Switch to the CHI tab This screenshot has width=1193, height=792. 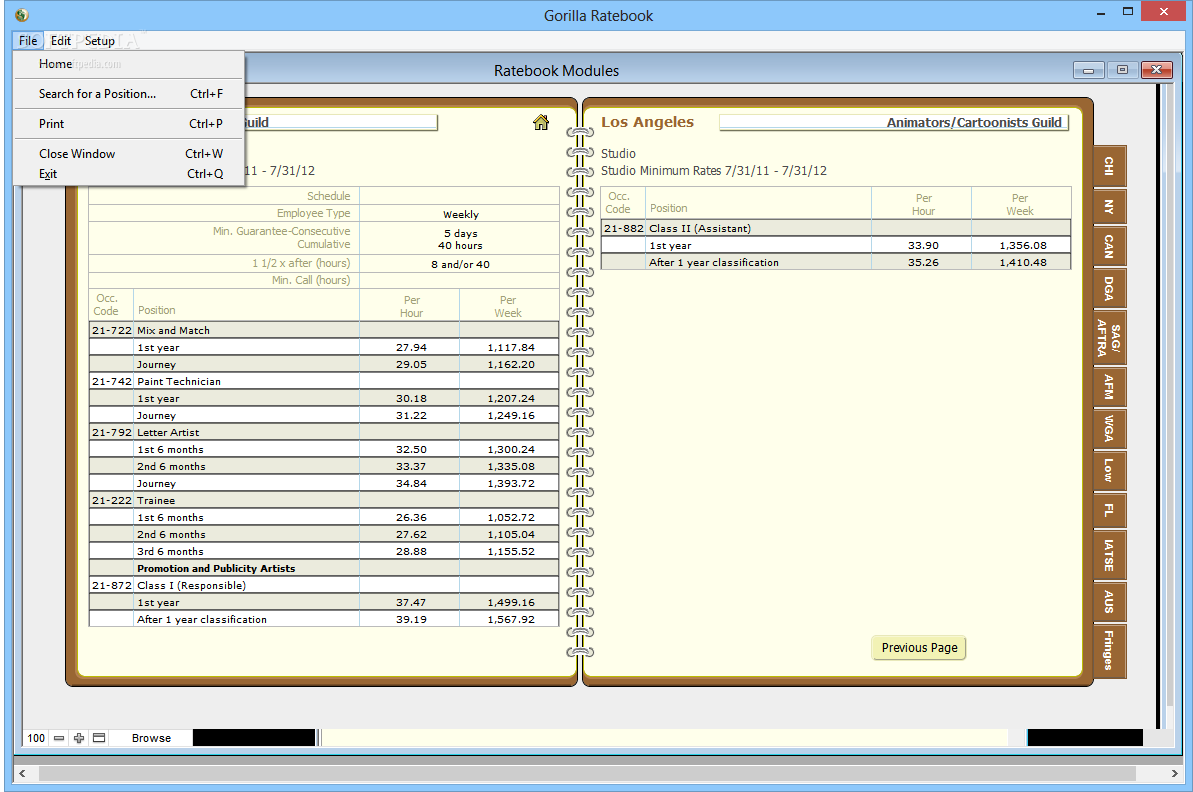click(x=1109, y=166)
